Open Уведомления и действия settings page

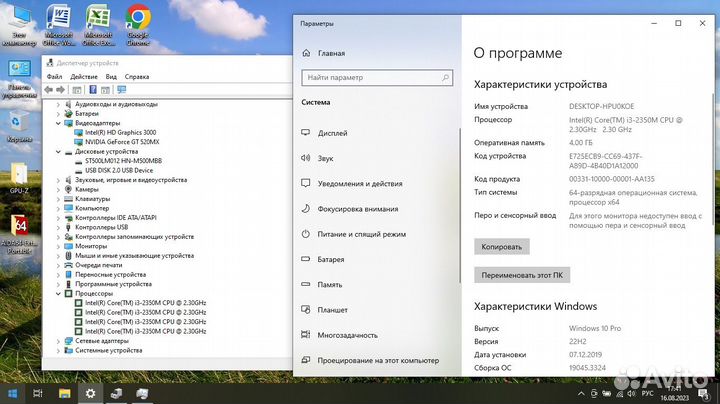(360, 184)
